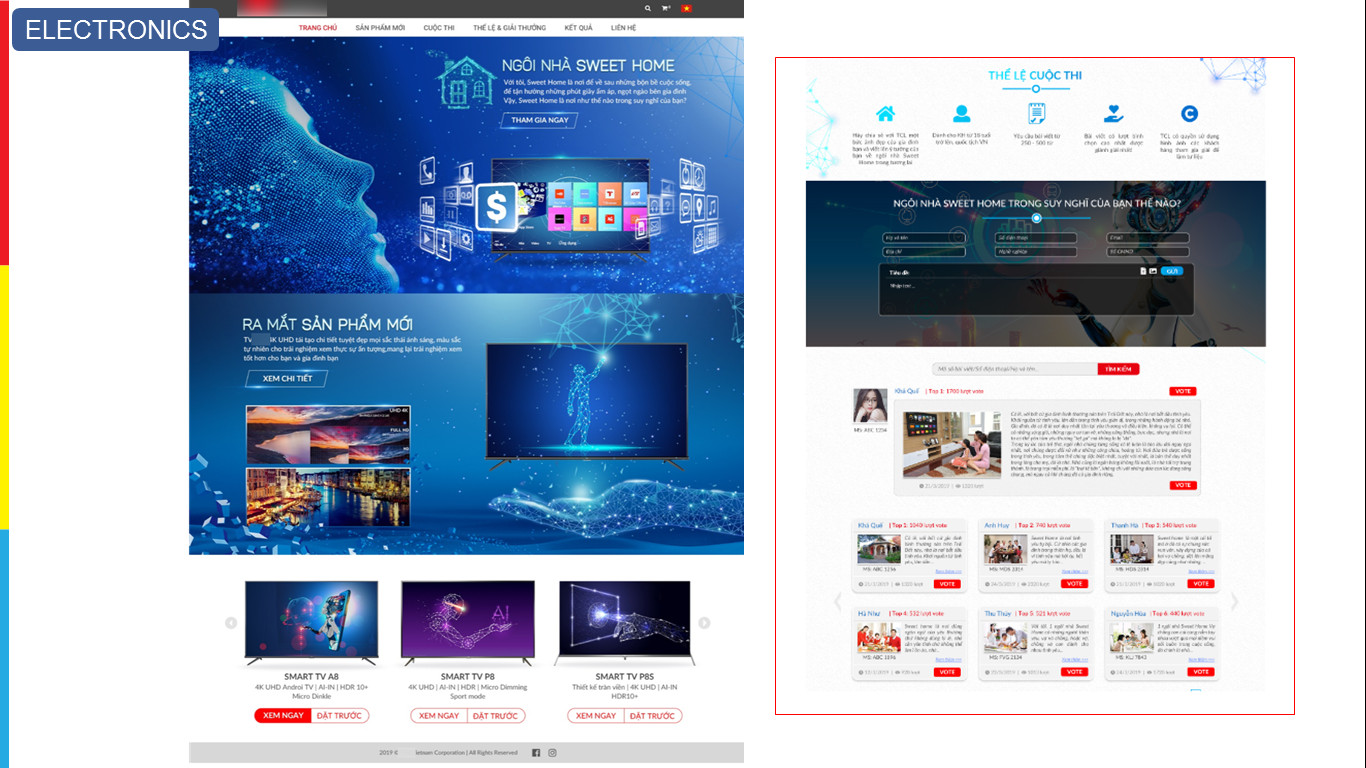Click the RA MẮT SẢN PHẨM MỚI heading
This screenshot has width=1366, height=768.
328,324
